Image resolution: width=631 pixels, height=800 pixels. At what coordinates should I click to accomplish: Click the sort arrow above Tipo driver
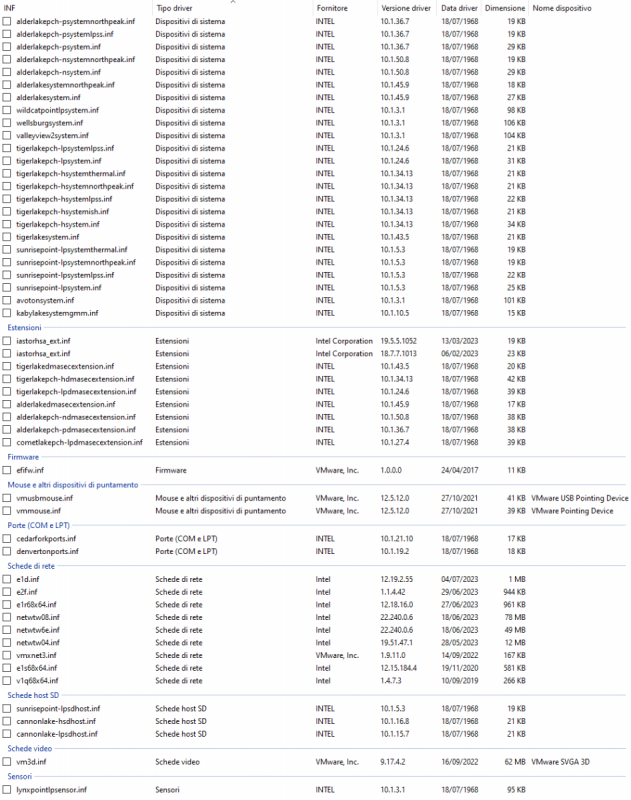coord(233,2)
